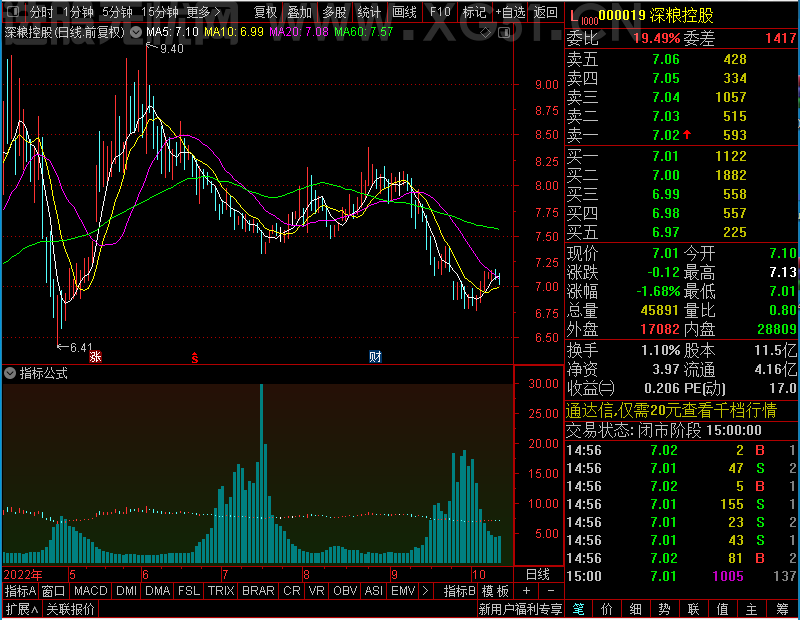Click the 通达信 千档行情 advertisement link
The width and height of the screenshot is (800, 620).
tap(671, 410)
